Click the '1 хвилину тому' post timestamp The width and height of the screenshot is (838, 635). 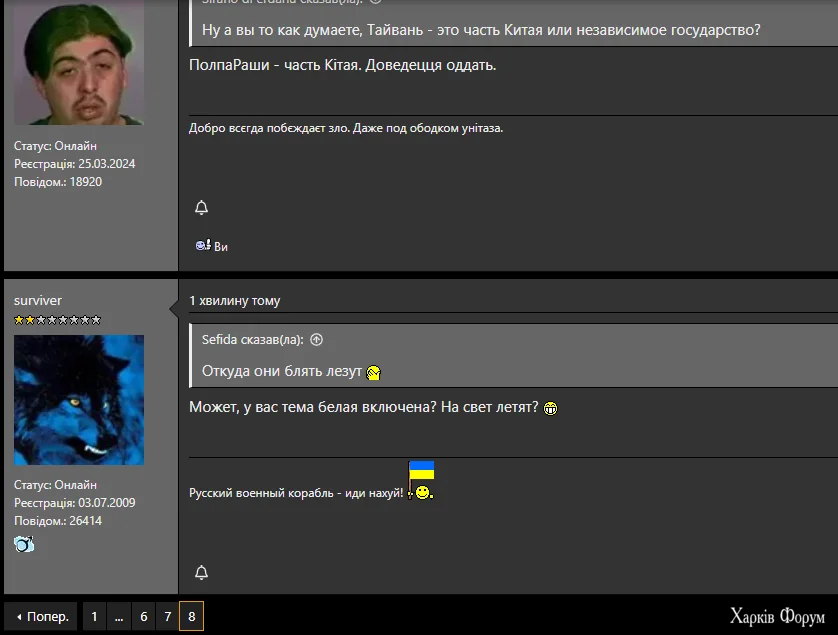tap(235, 300)
